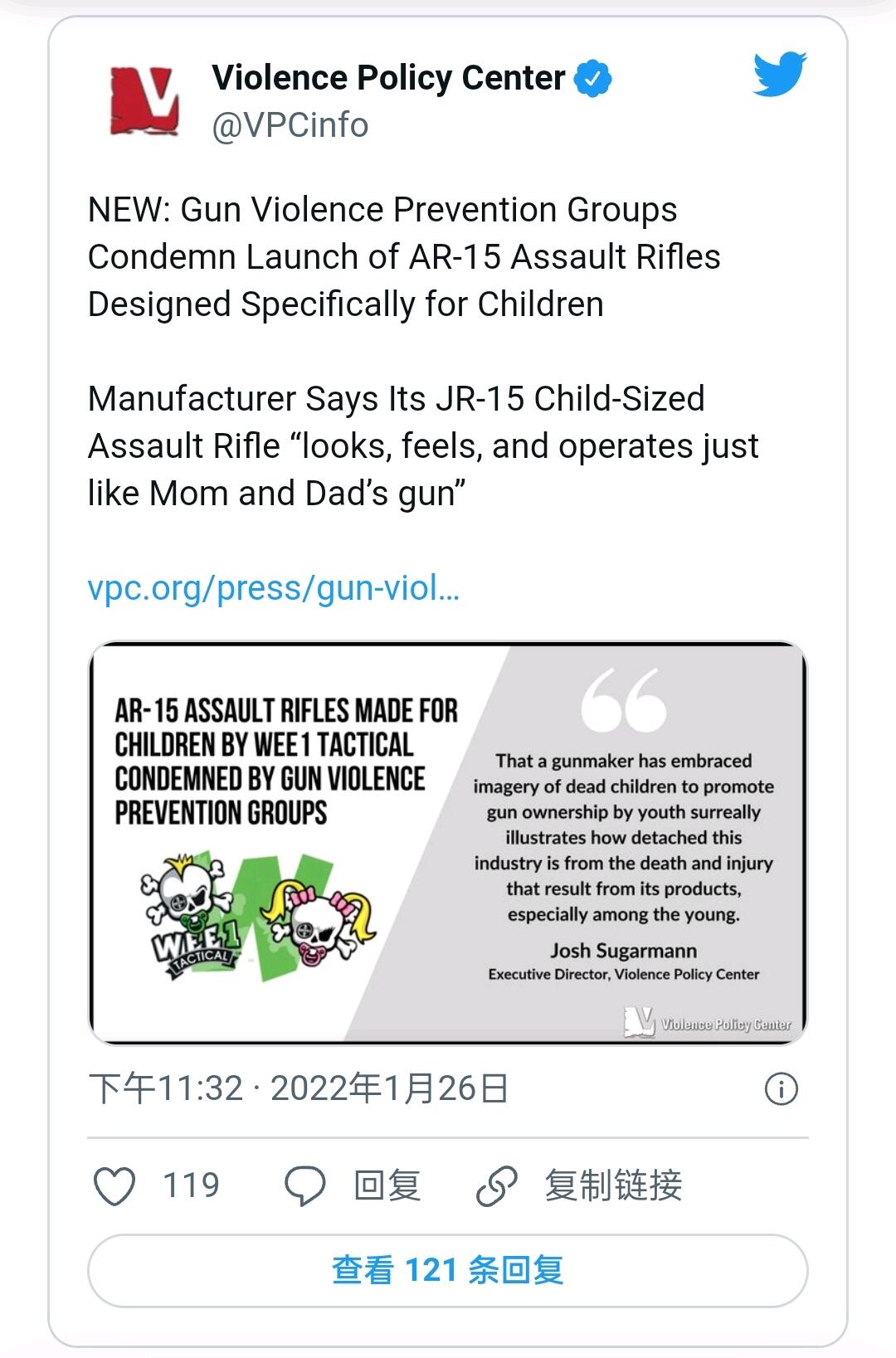The width and height of the screenshot is (896, 1358).
Task: Click the copy link chain icon
Action: 497,1185
